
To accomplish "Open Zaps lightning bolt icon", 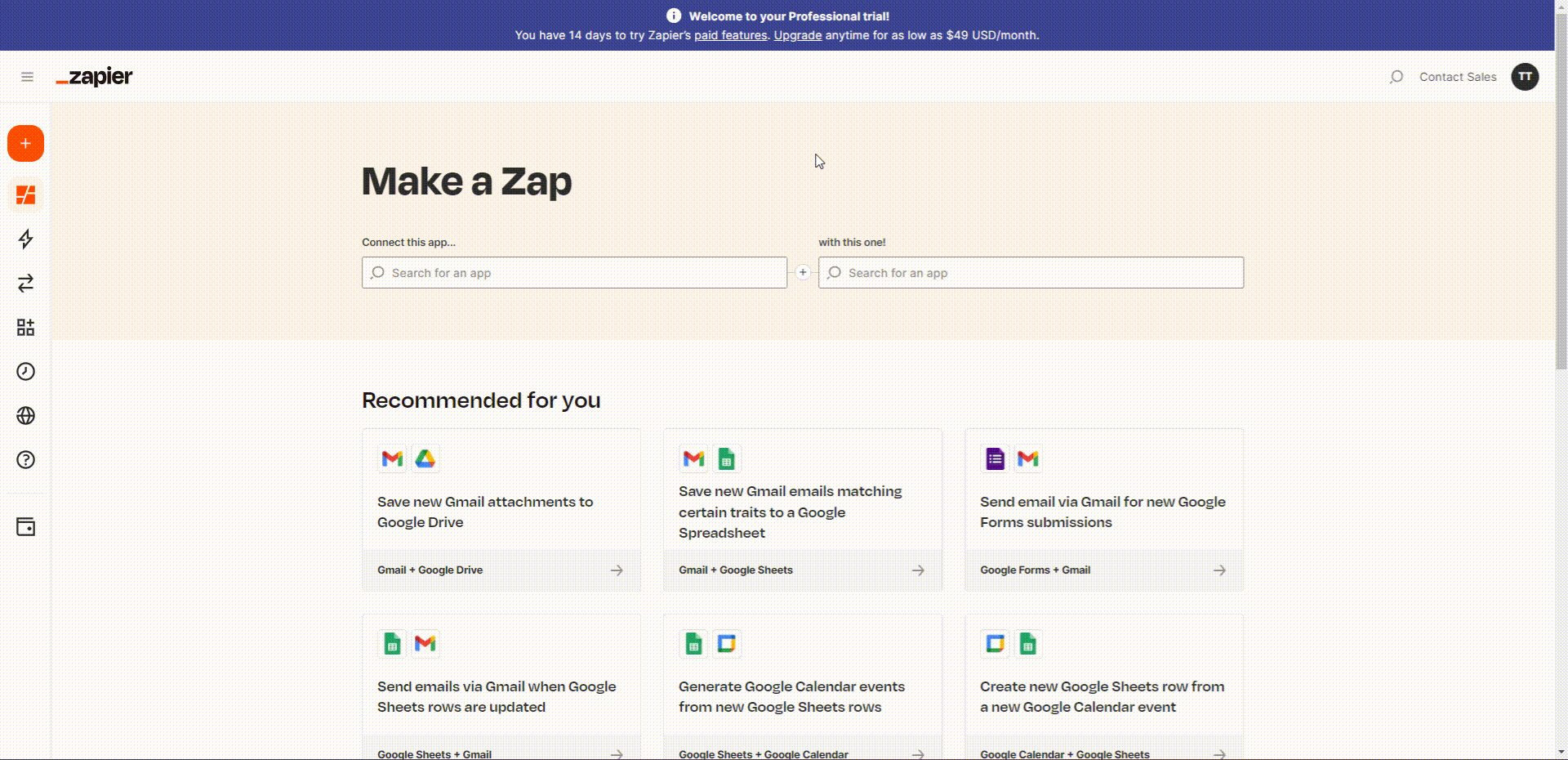I will pyautogui.click(x=25, y=239).
